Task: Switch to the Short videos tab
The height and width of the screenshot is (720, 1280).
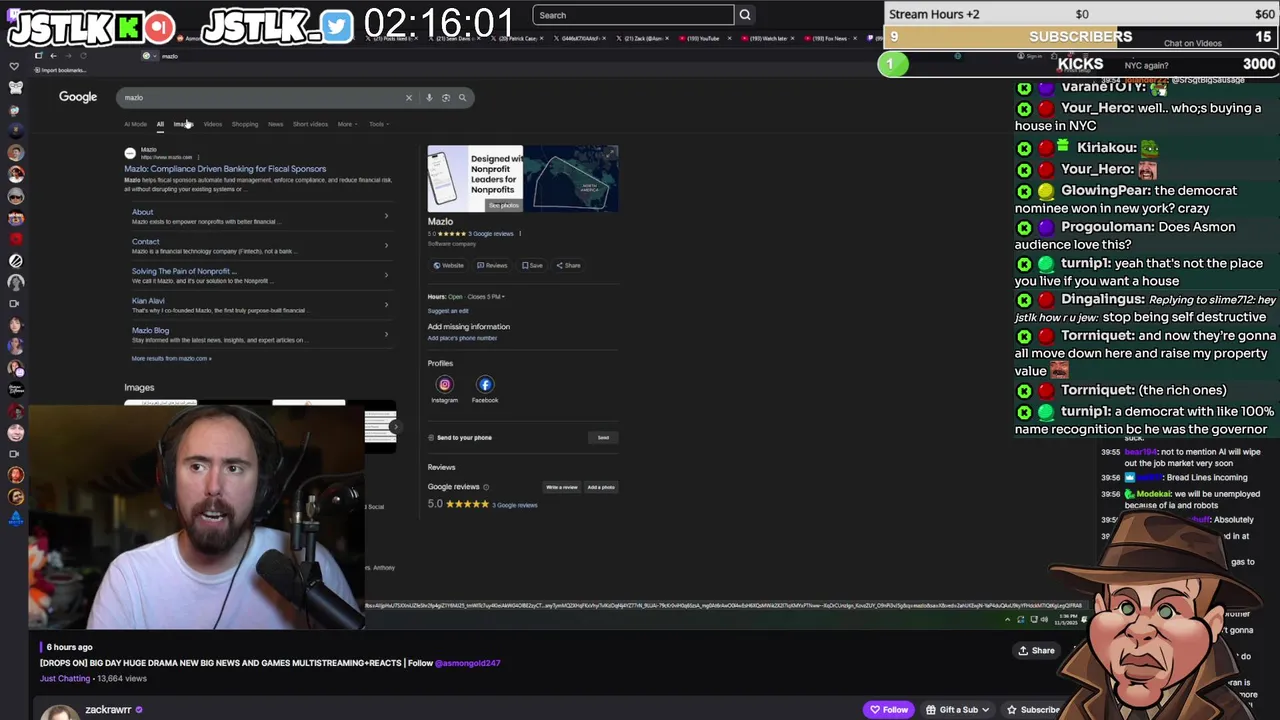Action: click(310, 124)
